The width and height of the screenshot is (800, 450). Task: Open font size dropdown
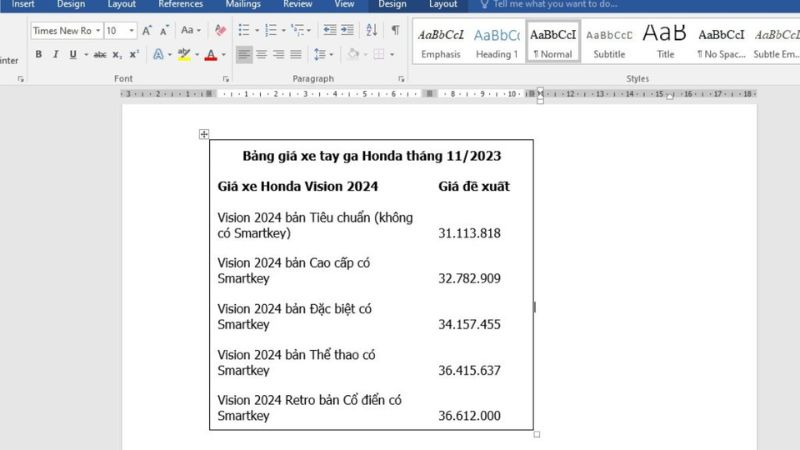pyautogui.click(x=132, y=31)
